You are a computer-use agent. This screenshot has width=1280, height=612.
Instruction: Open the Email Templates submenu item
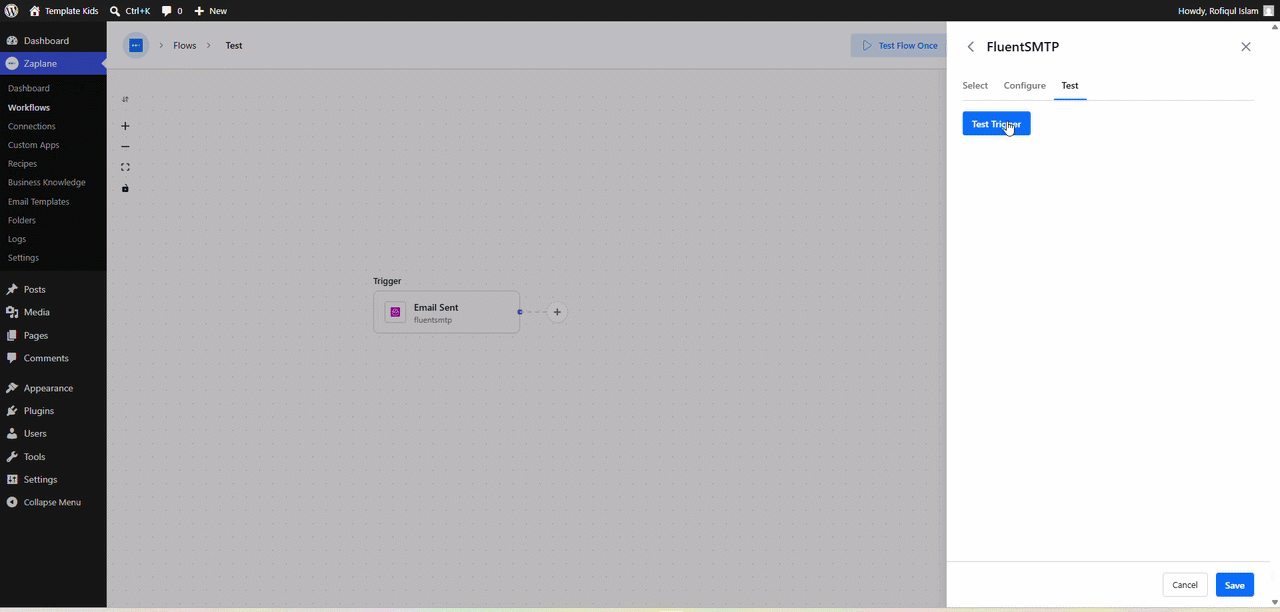coord(38,201)
